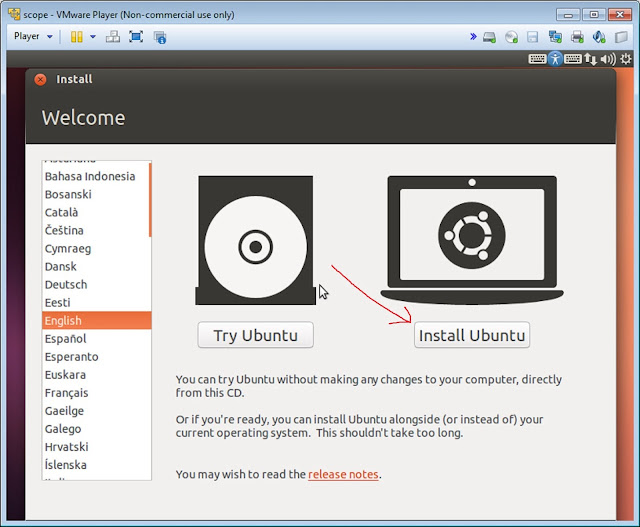Select Bosanski in the language list
Screen dimensions: 640x527
click(96, 194)
